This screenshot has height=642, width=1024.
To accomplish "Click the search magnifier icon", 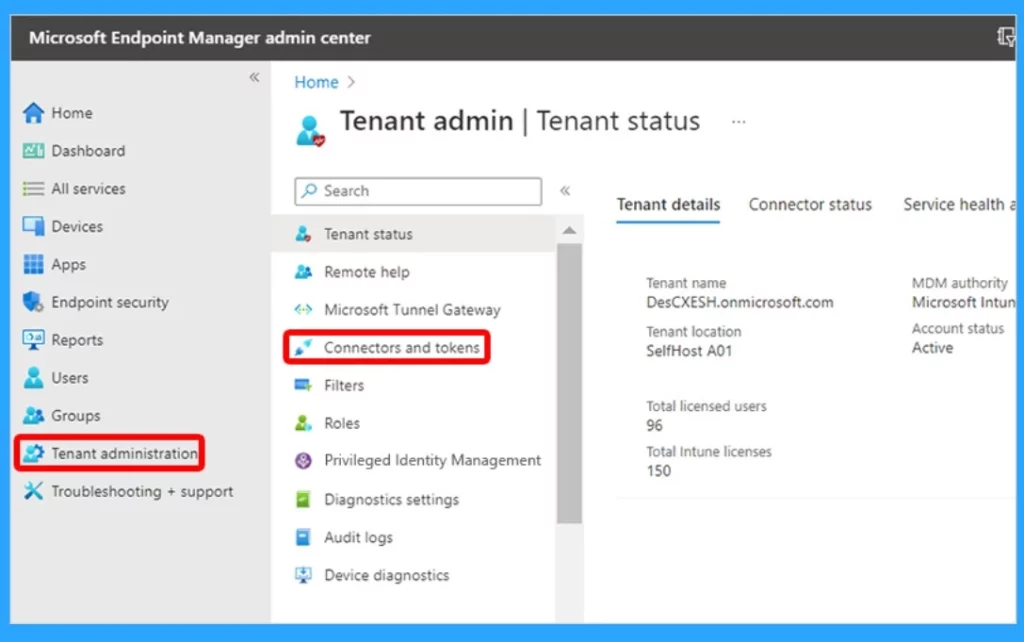I will click(x=310, y=191).
